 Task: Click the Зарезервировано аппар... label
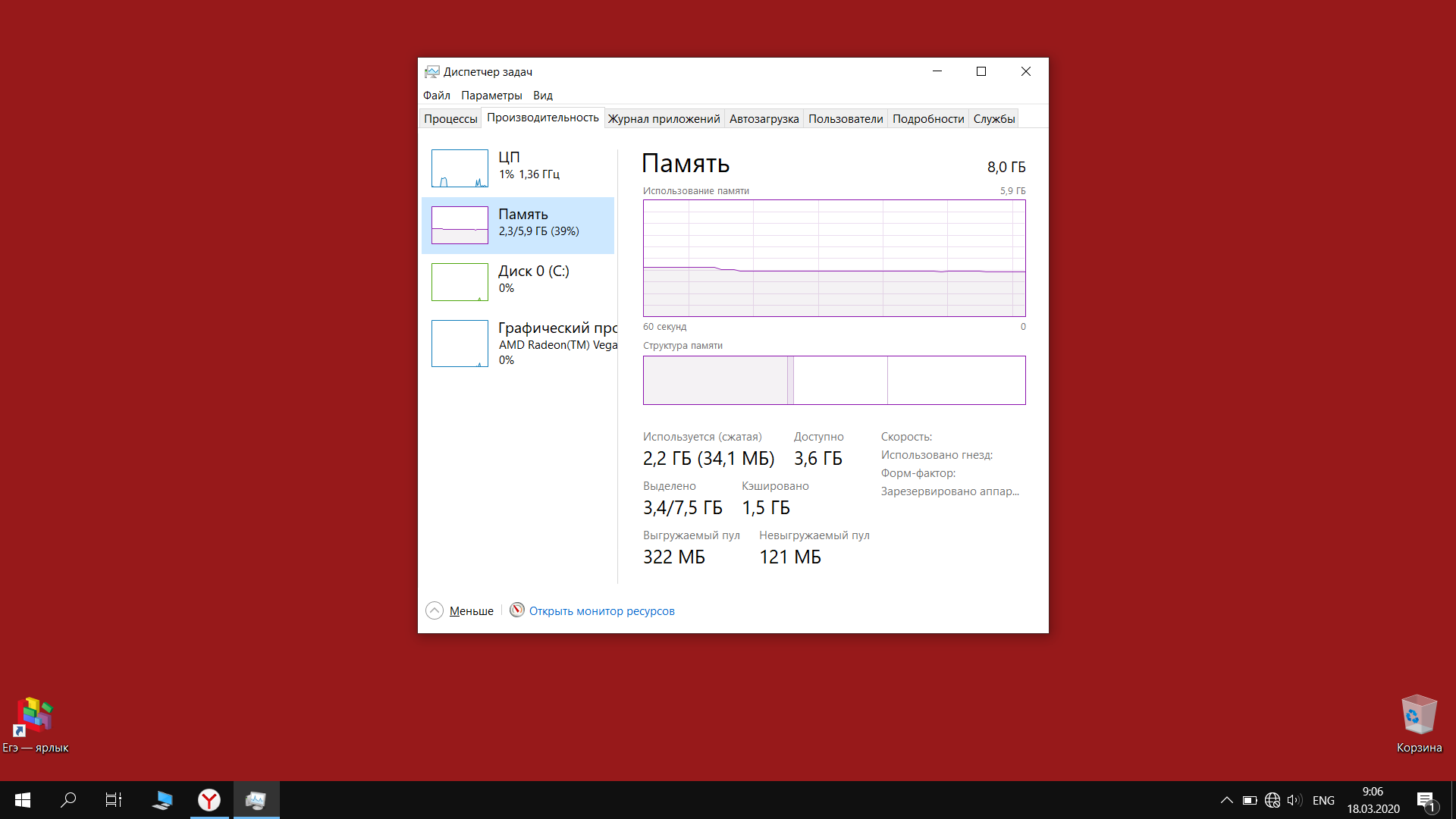pyautogui.click(x=950, y=491)
